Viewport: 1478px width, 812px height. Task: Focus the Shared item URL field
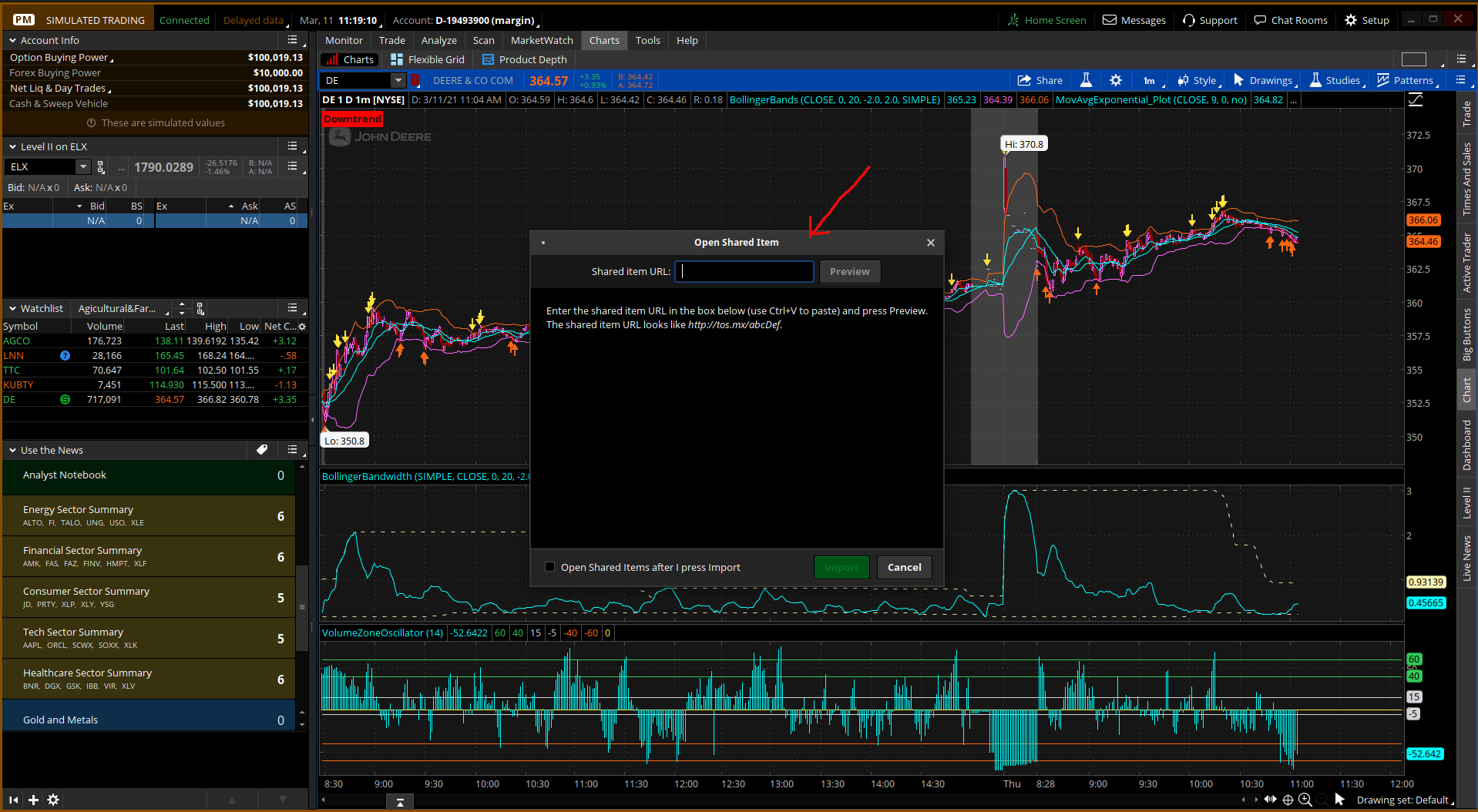coord(744,271)
